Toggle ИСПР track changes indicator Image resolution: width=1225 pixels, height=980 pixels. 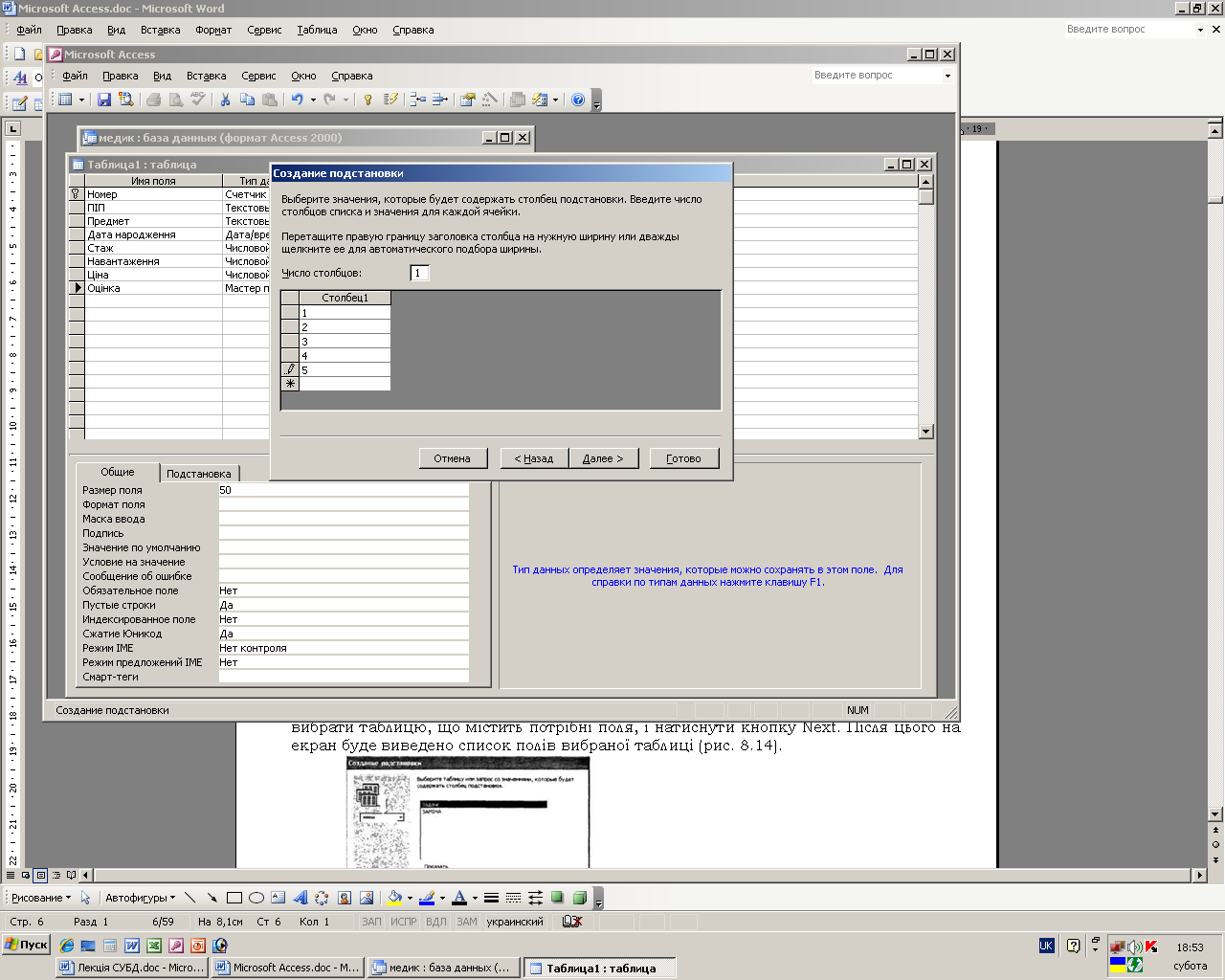coord(404,922)
